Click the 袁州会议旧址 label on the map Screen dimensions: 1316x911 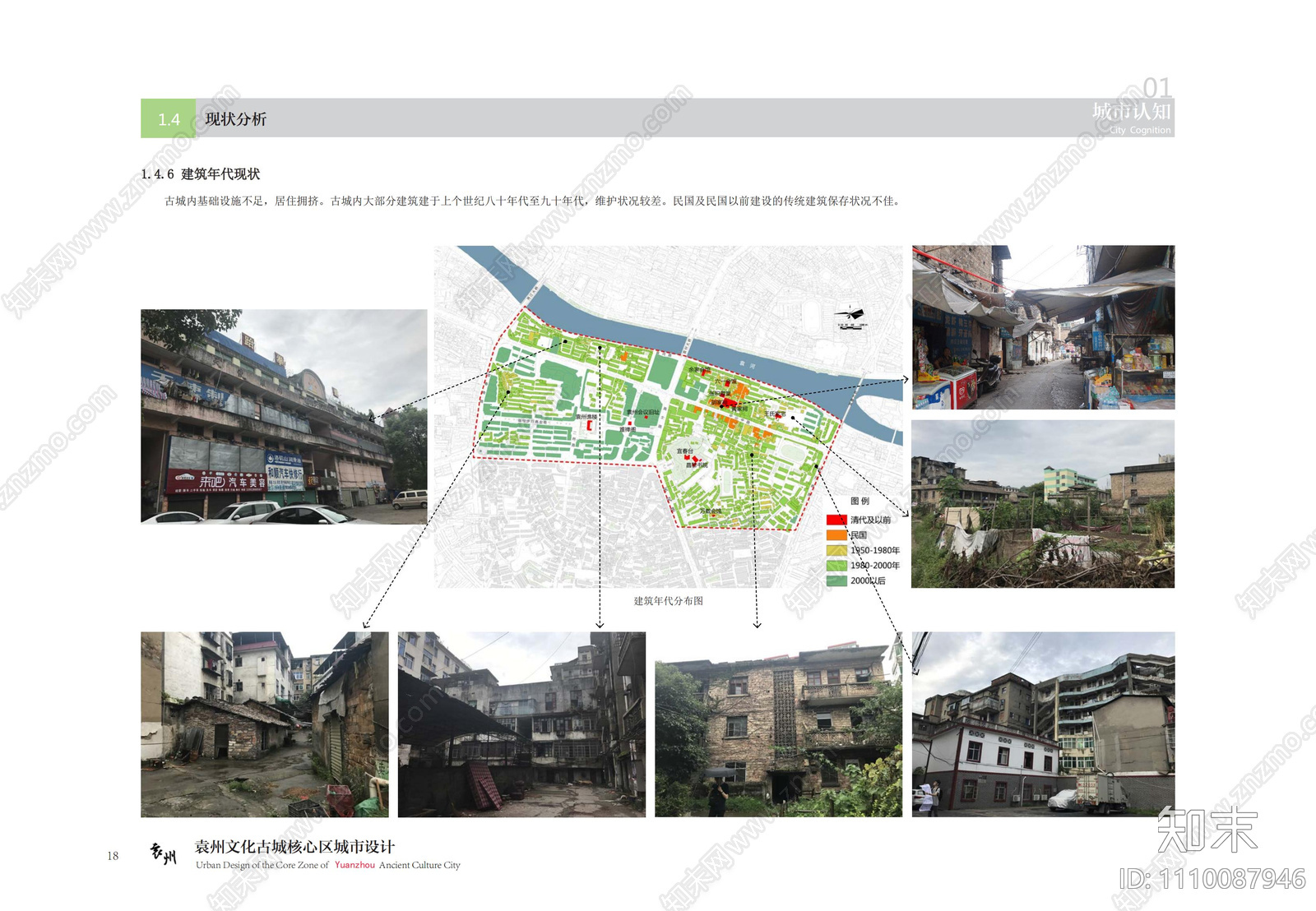pos(643,412)
